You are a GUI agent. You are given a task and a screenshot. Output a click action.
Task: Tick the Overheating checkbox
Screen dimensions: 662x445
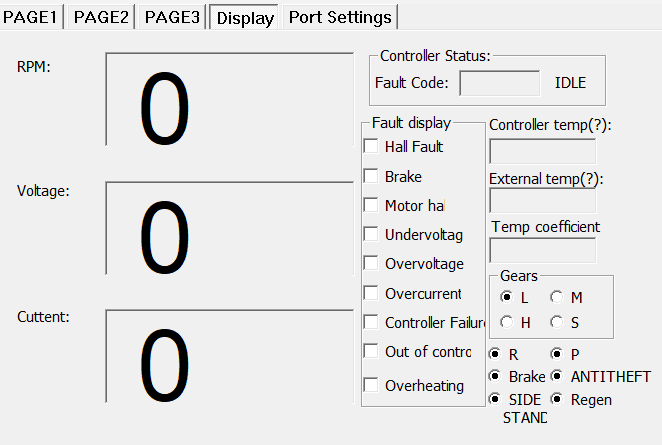click(x=371, y=385)
